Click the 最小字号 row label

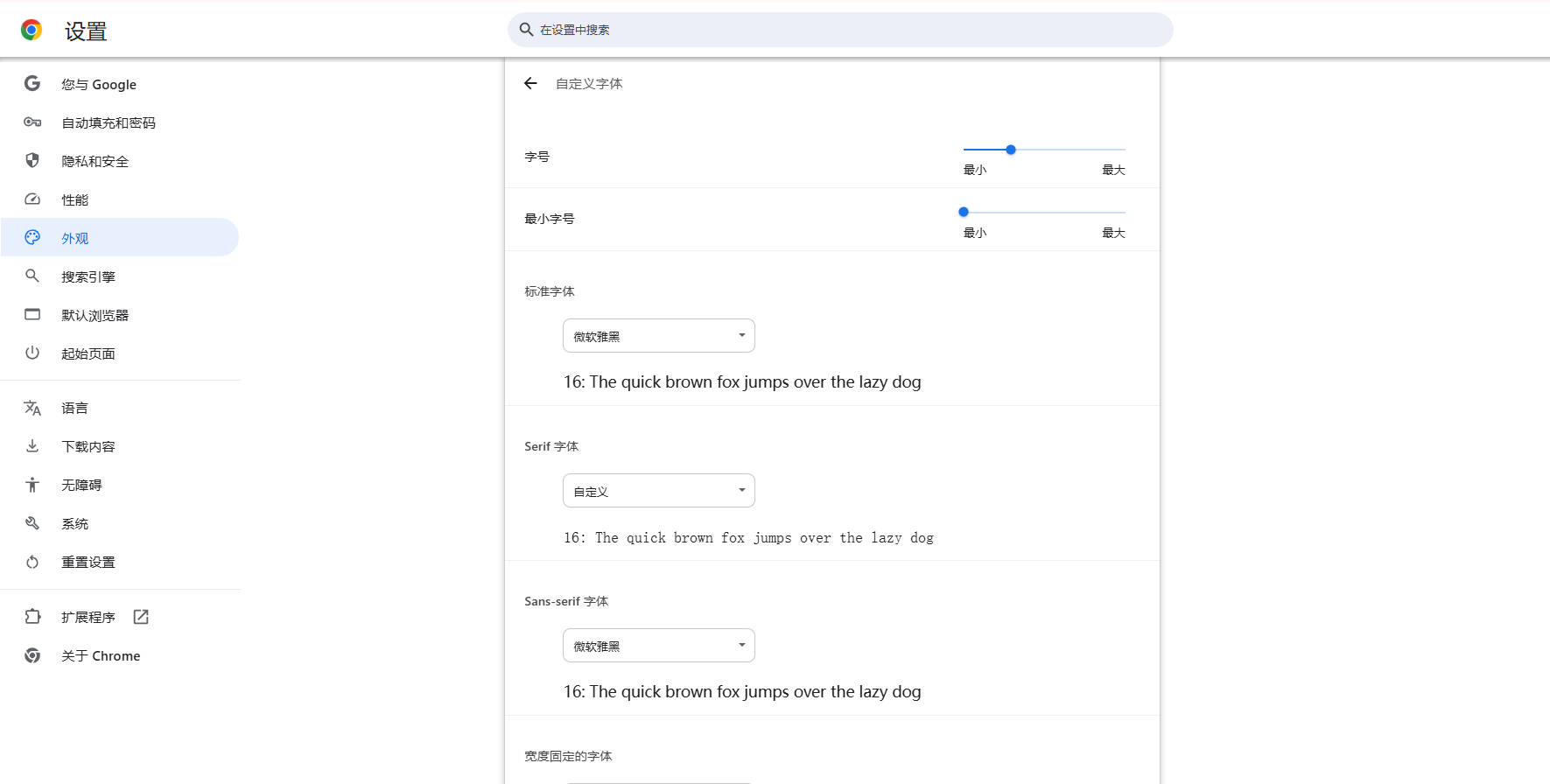(x=549, y=219)
